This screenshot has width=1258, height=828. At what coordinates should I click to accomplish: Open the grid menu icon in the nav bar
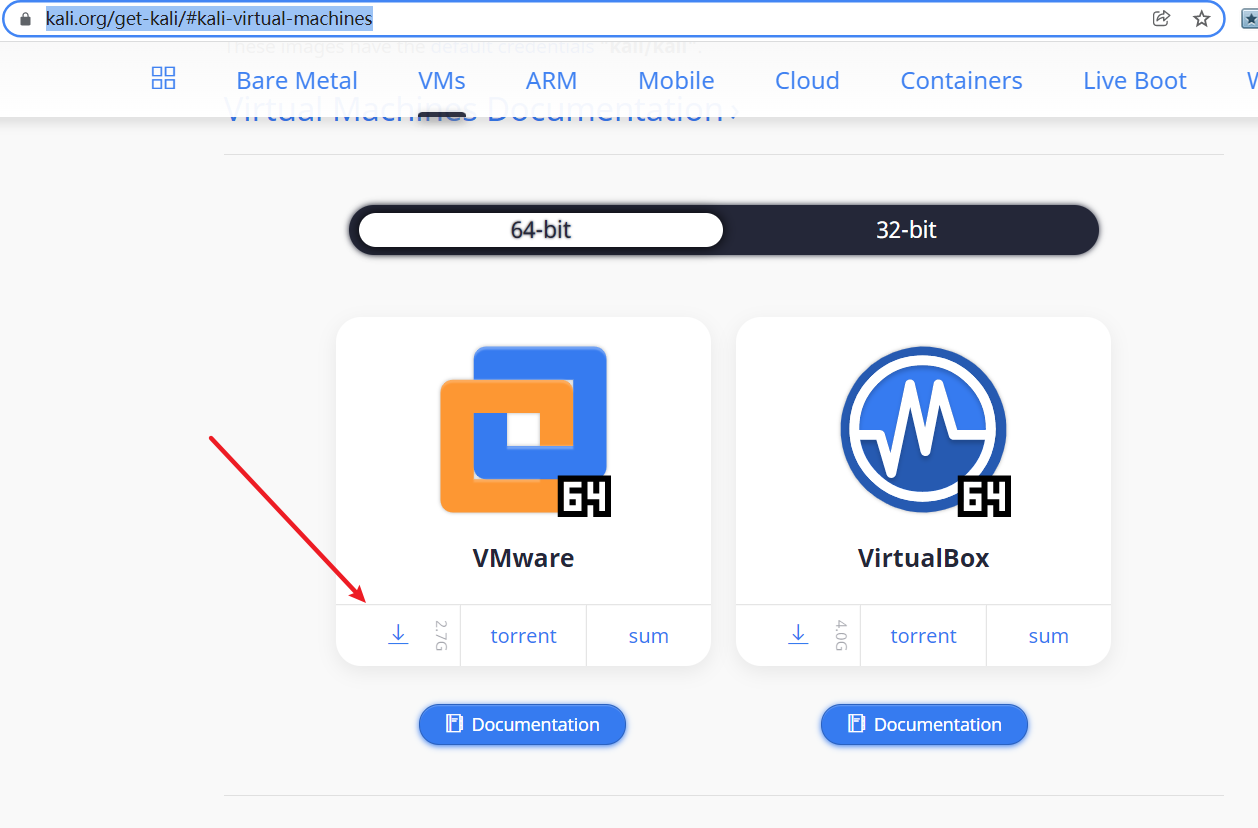[x=163, y=78]
